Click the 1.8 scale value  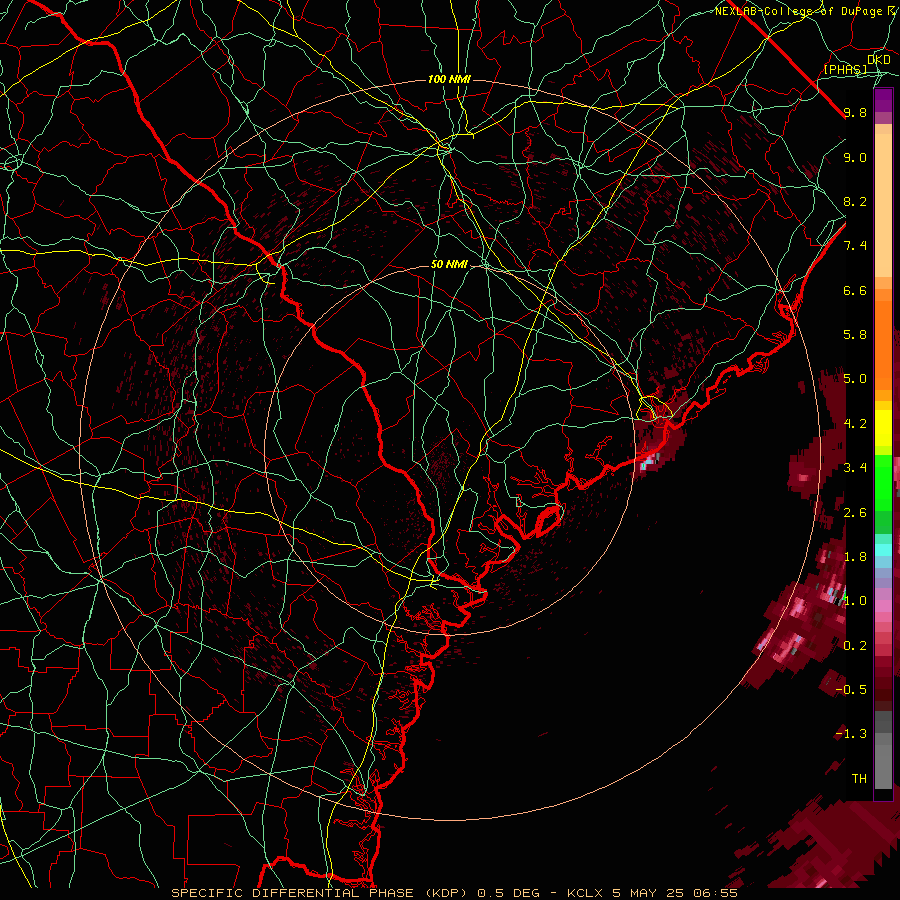[x=855, y=557]
